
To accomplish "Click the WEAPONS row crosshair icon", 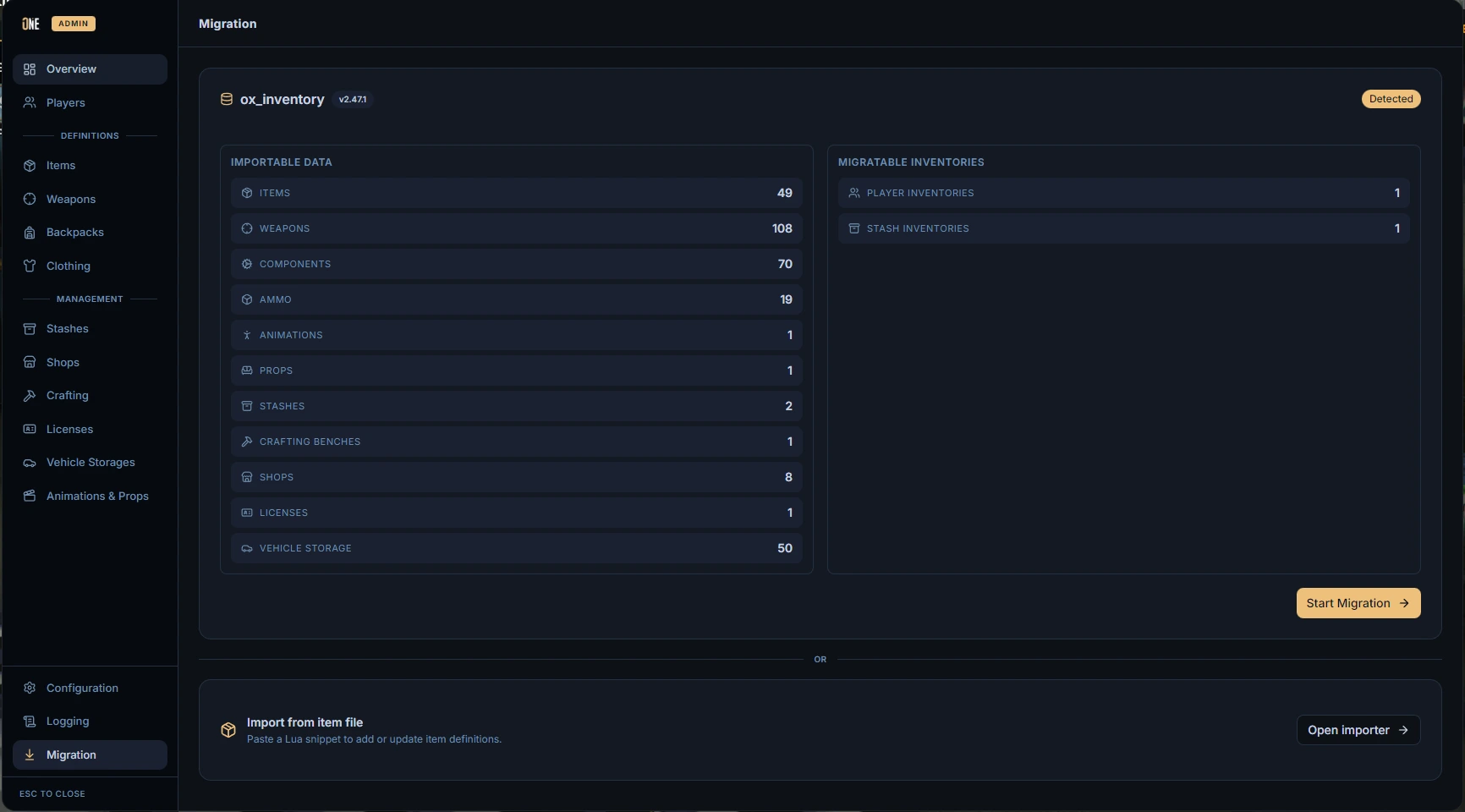I will (247, 228).
